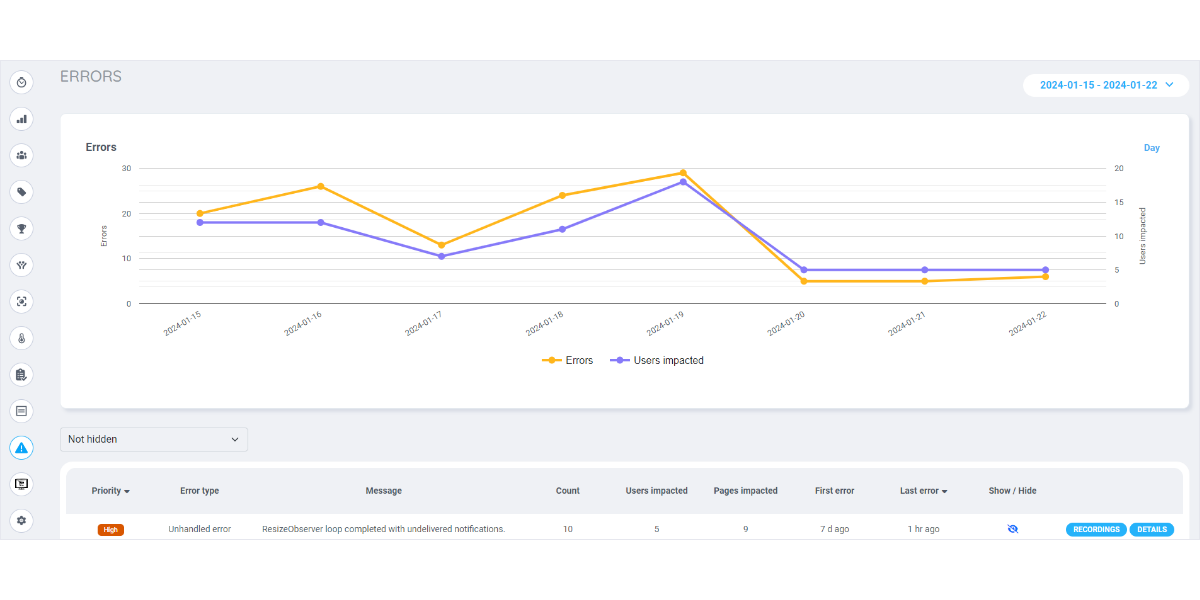Open the date range 2024-01-15 - 2024-01-22 dropdown
This screenshot has width=1200, height=600.
click(1105, 85)
